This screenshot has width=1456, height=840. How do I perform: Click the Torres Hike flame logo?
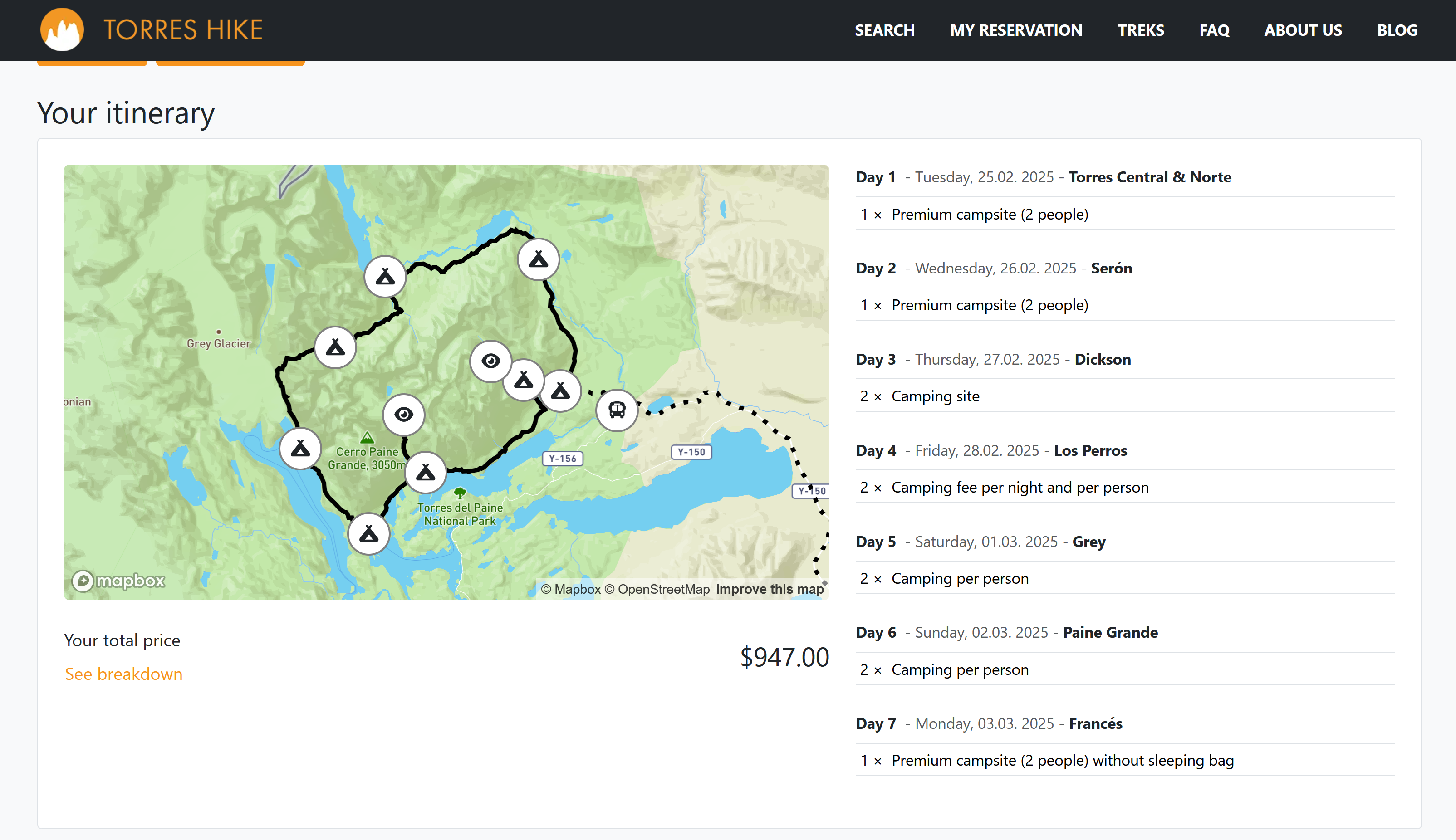click(62, 29)
